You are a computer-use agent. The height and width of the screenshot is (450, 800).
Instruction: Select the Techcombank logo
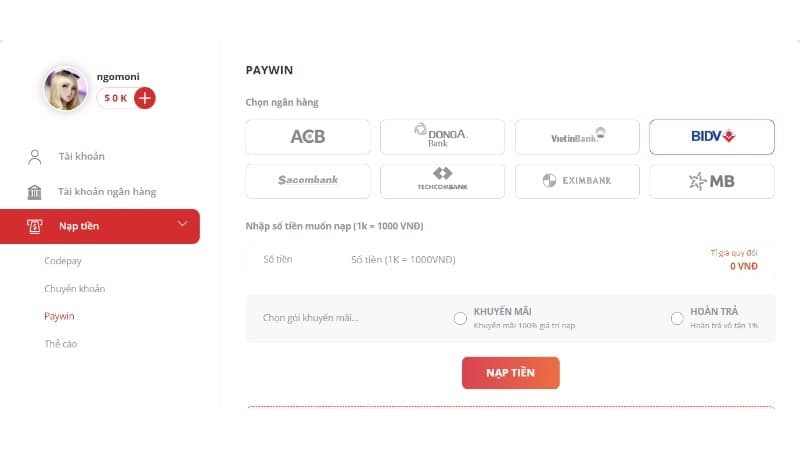coord(442,181)
